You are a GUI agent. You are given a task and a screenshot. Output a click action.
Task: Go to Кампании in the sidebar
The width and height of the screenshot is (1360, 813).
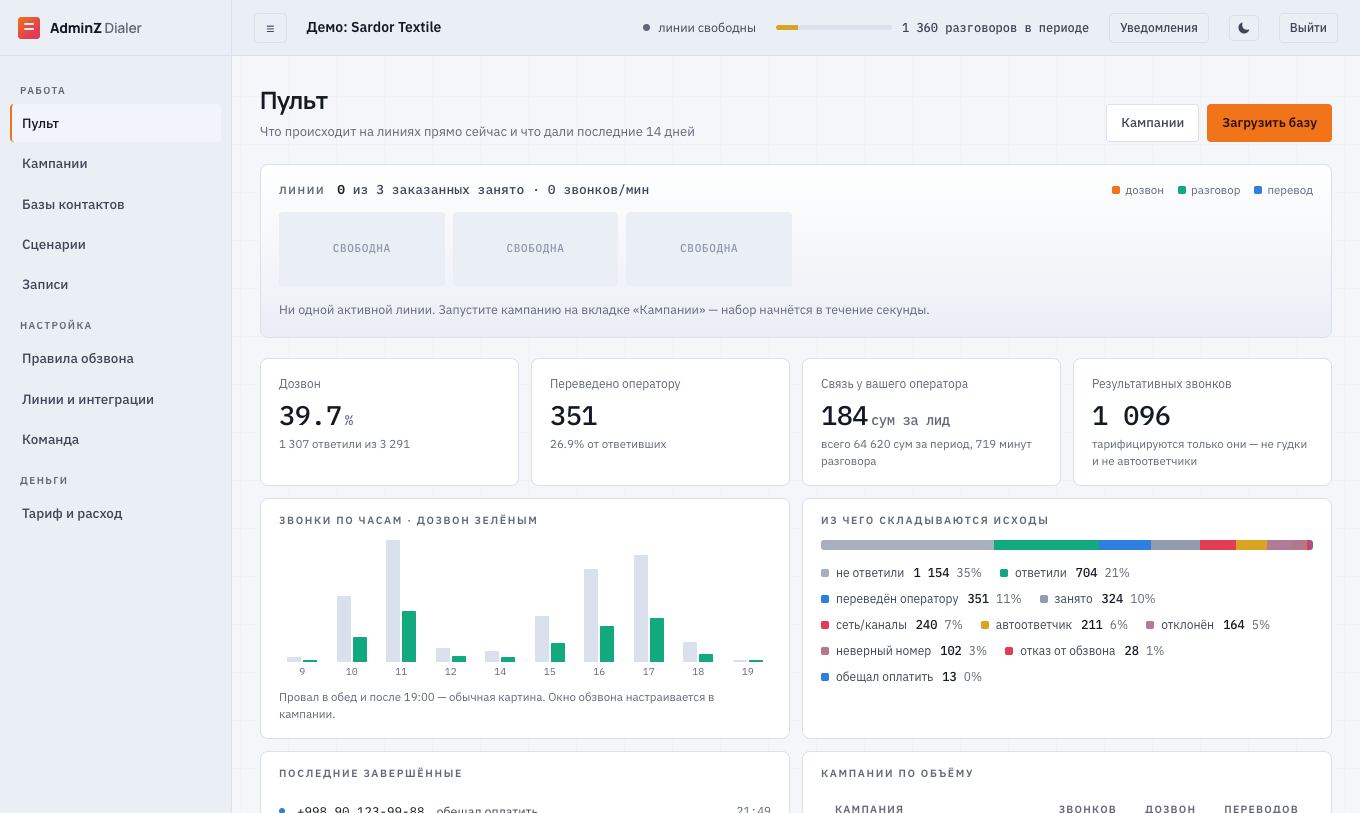116,163
